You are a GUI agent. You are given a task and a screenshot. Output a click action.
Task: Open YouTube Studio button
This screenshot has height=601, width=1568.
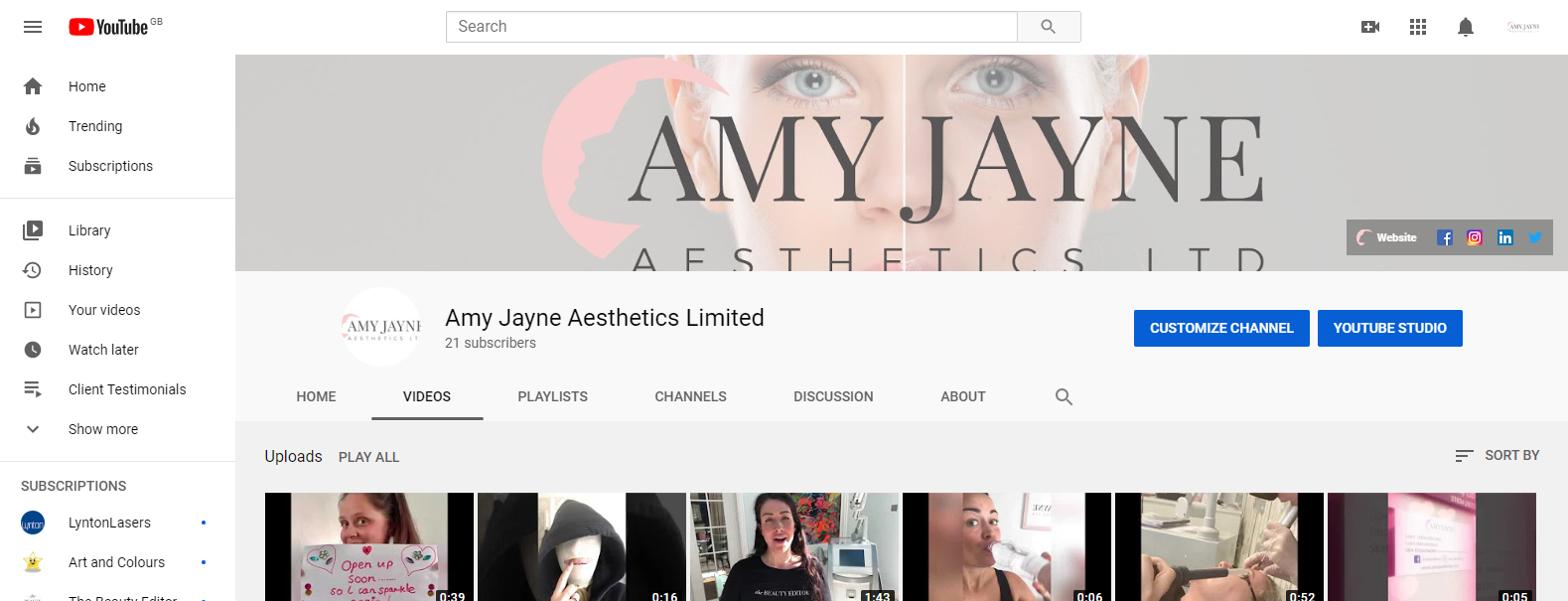(1390, 328)
